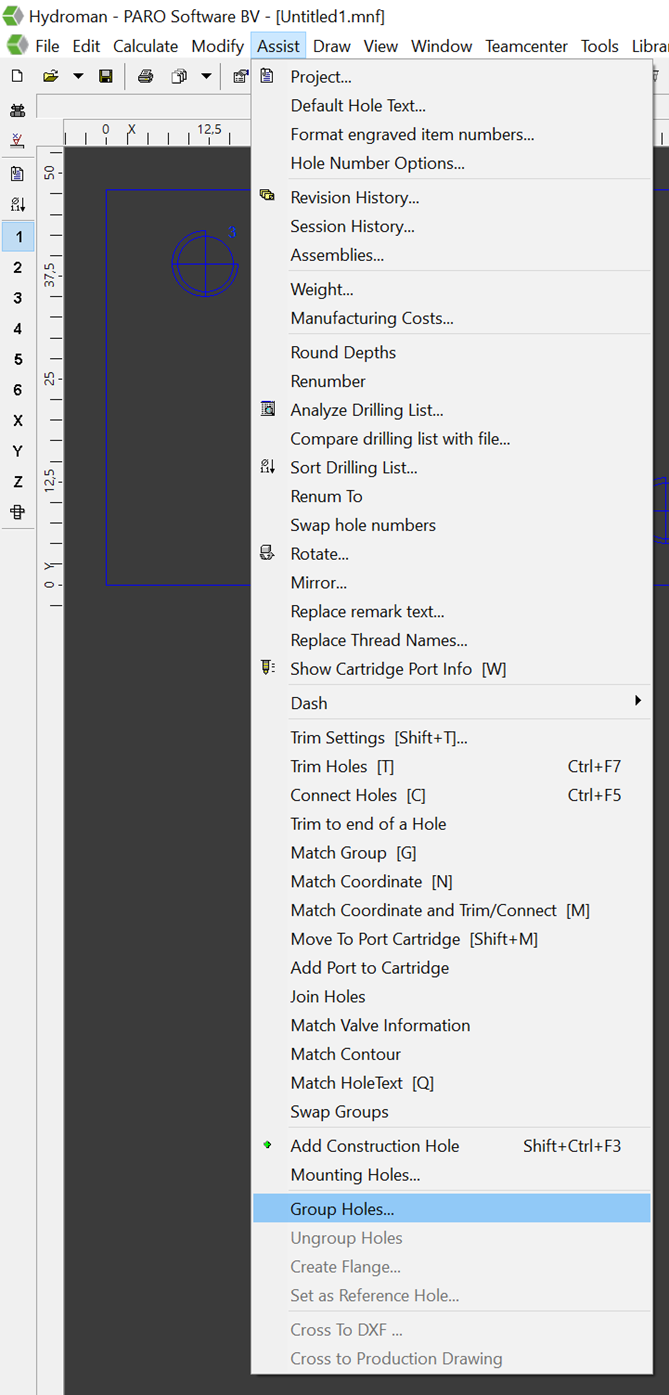Expand the dropdown arrow next to copy icon

(x=206, y=76)
